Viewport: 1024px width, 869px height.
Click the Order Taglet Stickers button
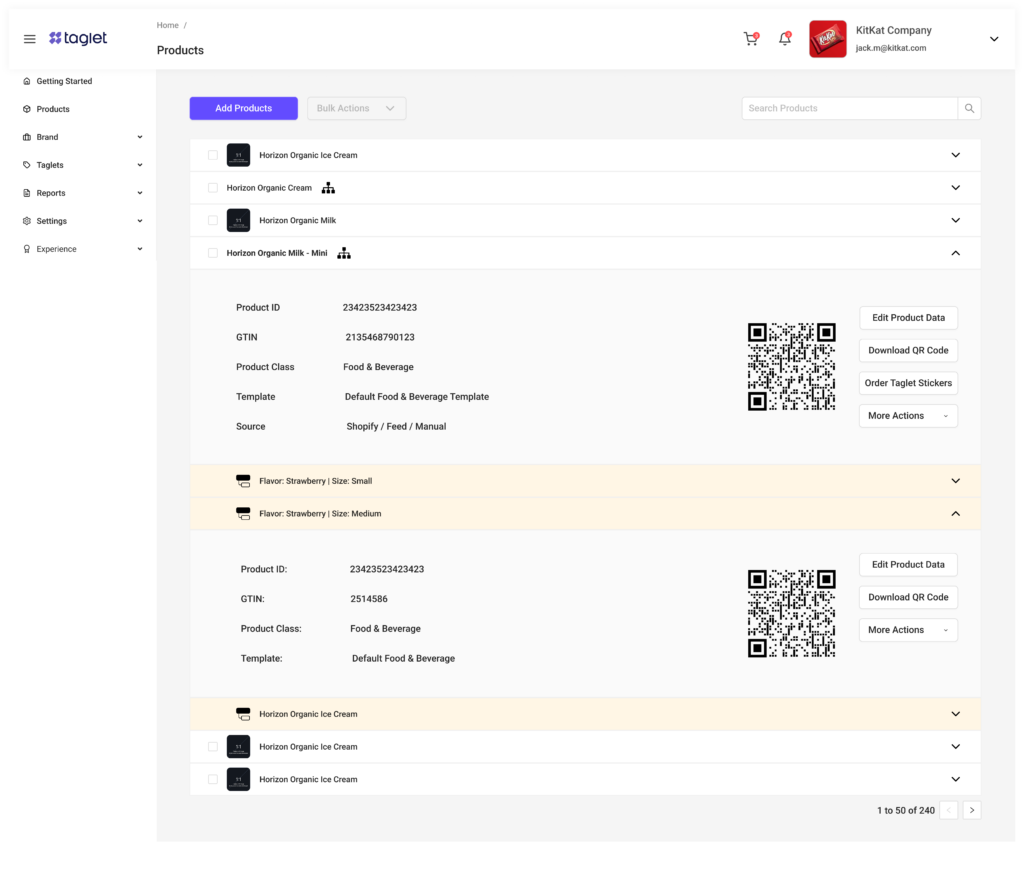pyautogui.click(x=908, y=383)
